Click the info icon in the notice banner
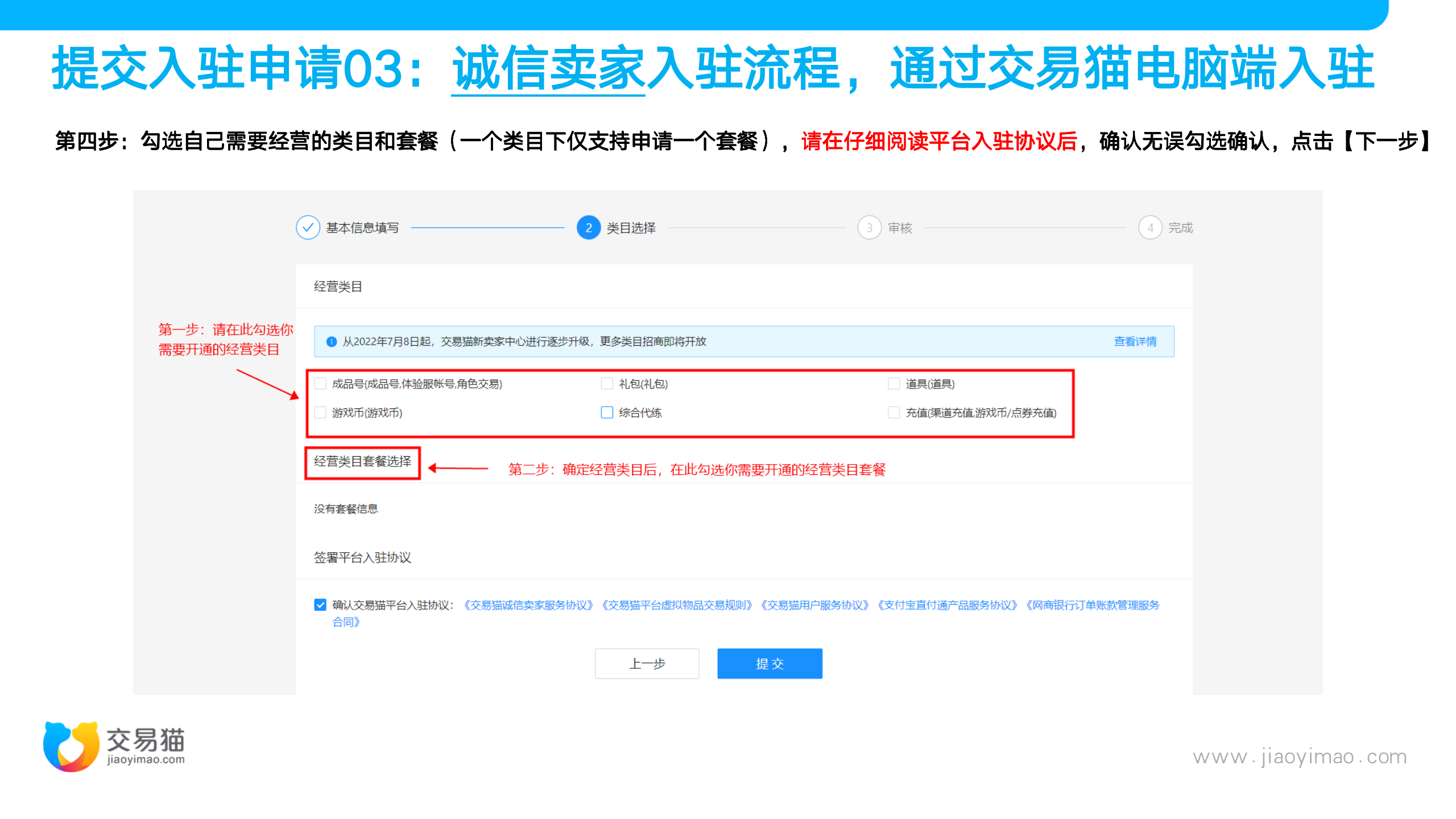Image resolution: width=1456 pixels, height=819 pixels. coord(331,341)
